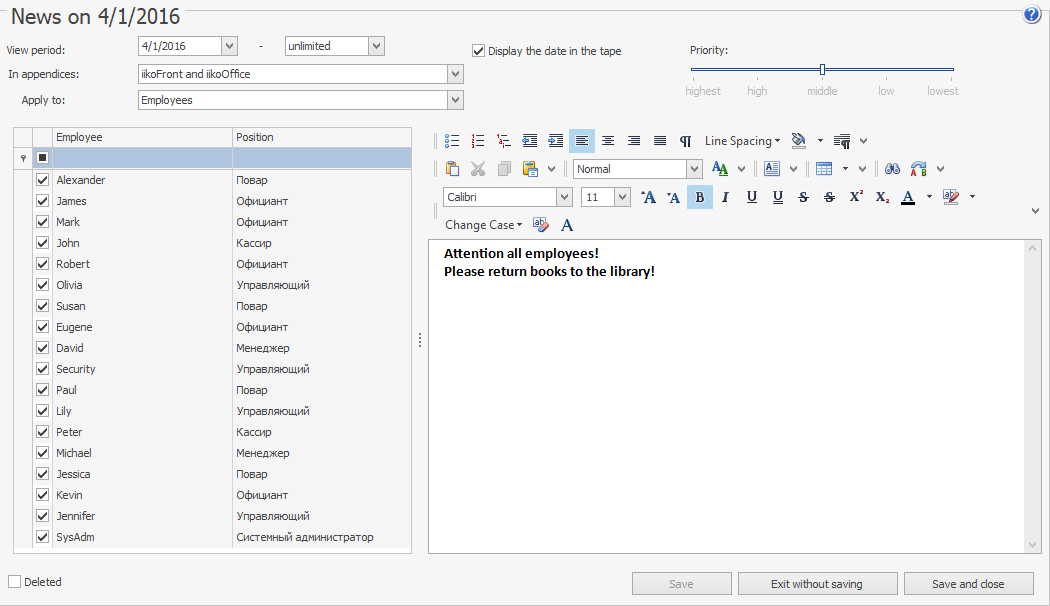Open the Apply to Employees dropdown

(456, 100)
